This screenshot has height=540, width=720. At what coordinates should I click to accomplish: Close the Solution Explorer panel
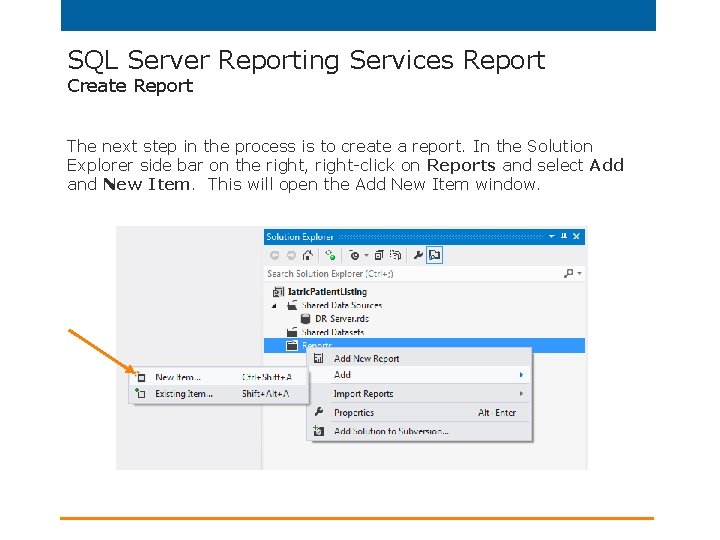(x=576, y=236)
